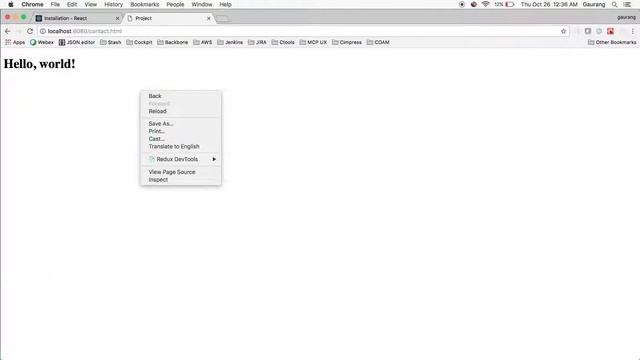The image size is (640, 360).
Task: Open the site info icon in the address bar
Action: (42, 31)
